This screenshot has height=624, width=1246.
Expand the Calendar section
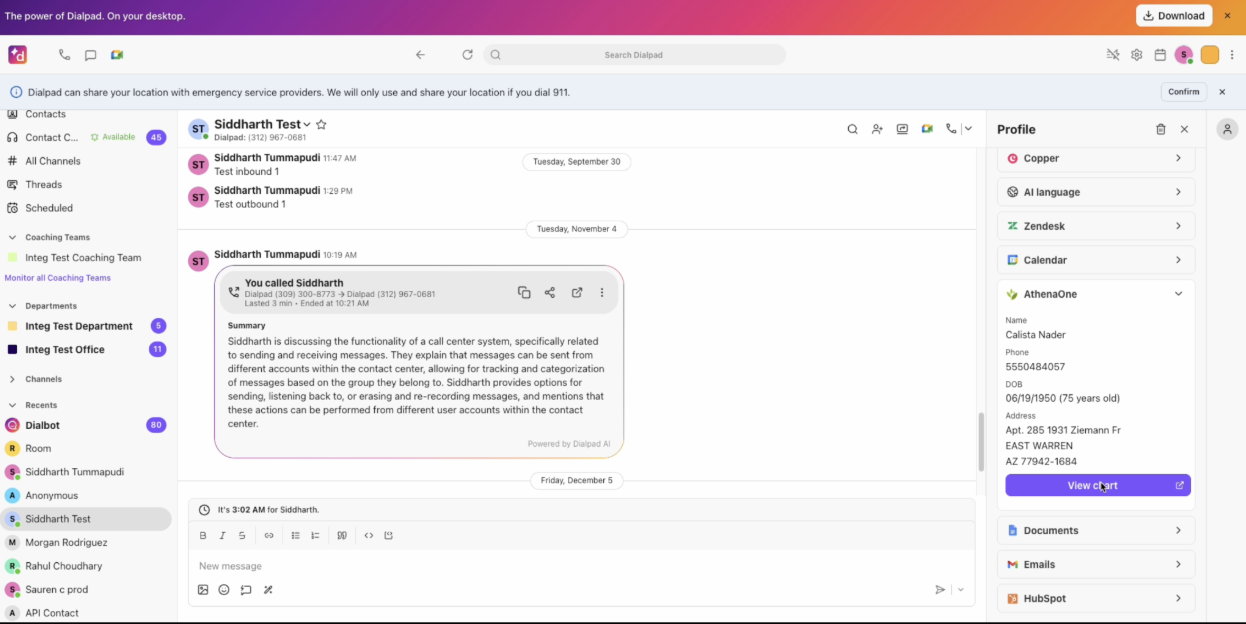click(1096, 260)
